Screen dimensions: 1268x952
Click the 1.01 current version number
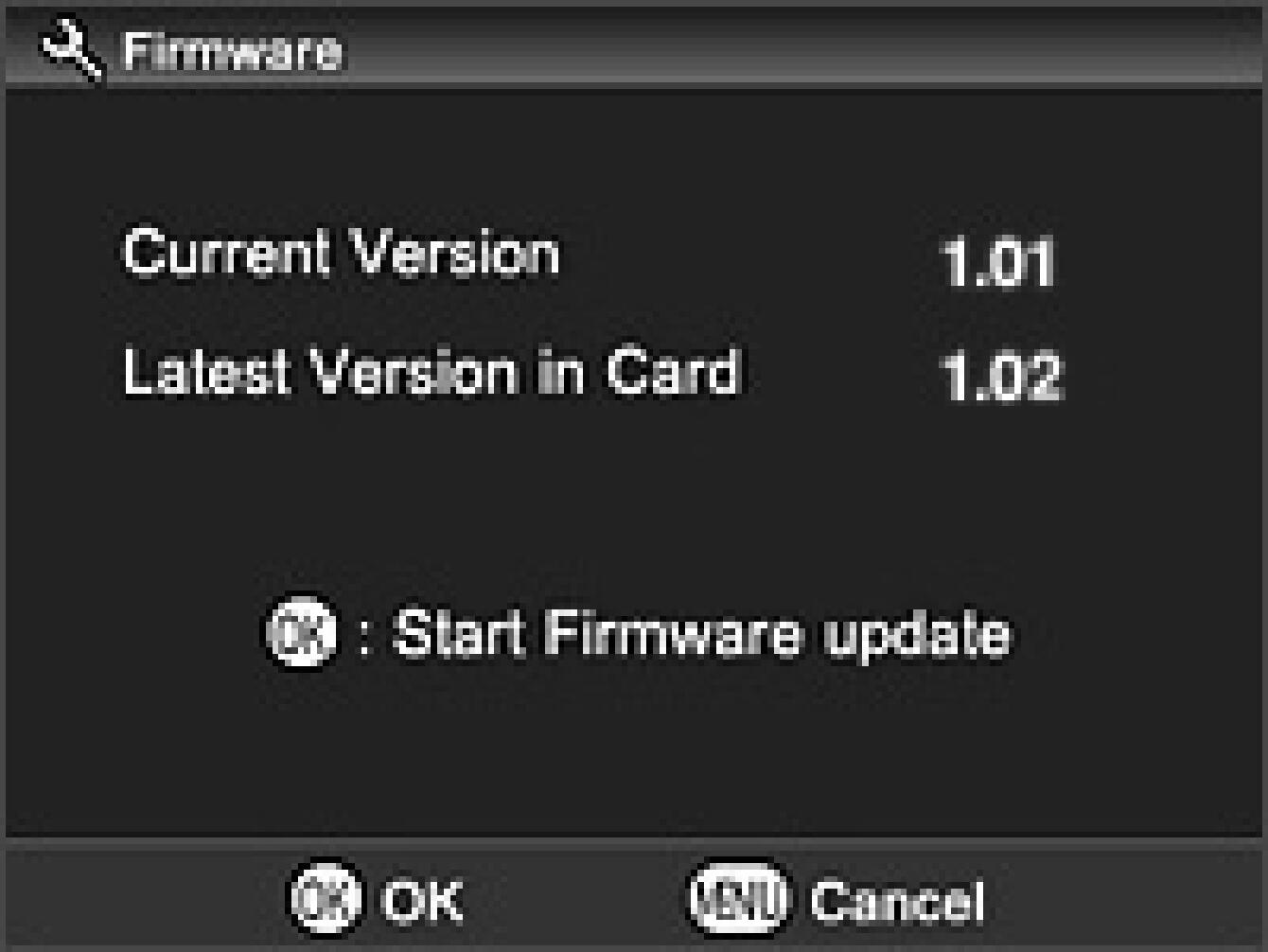[998, 263]
